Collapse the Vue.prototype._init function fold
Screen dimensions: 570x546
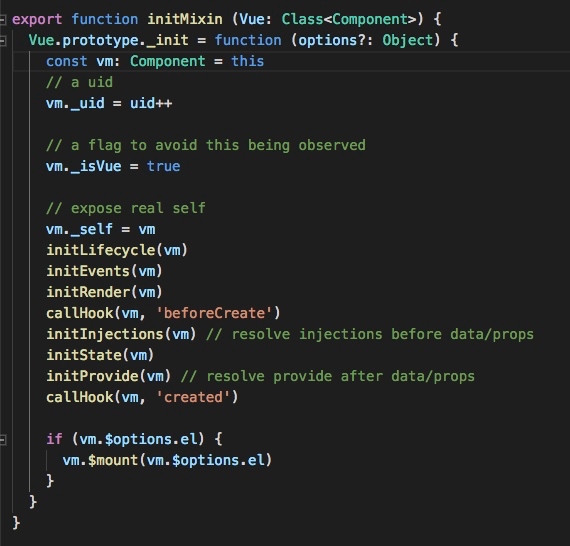[3, 41]
